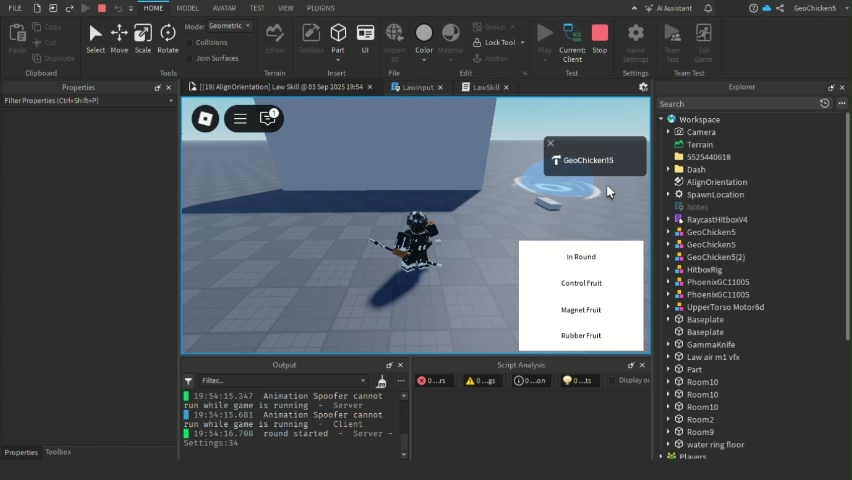Toggle the Collisions checkbox
Screen dimensions: 852x480
189,43
